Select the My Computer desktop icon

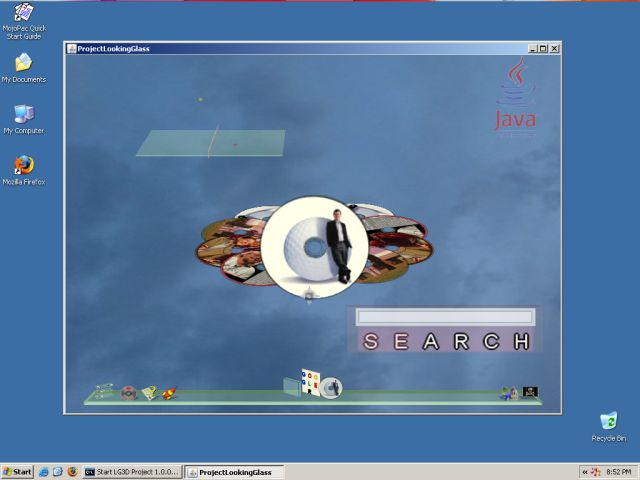point(24,119)
